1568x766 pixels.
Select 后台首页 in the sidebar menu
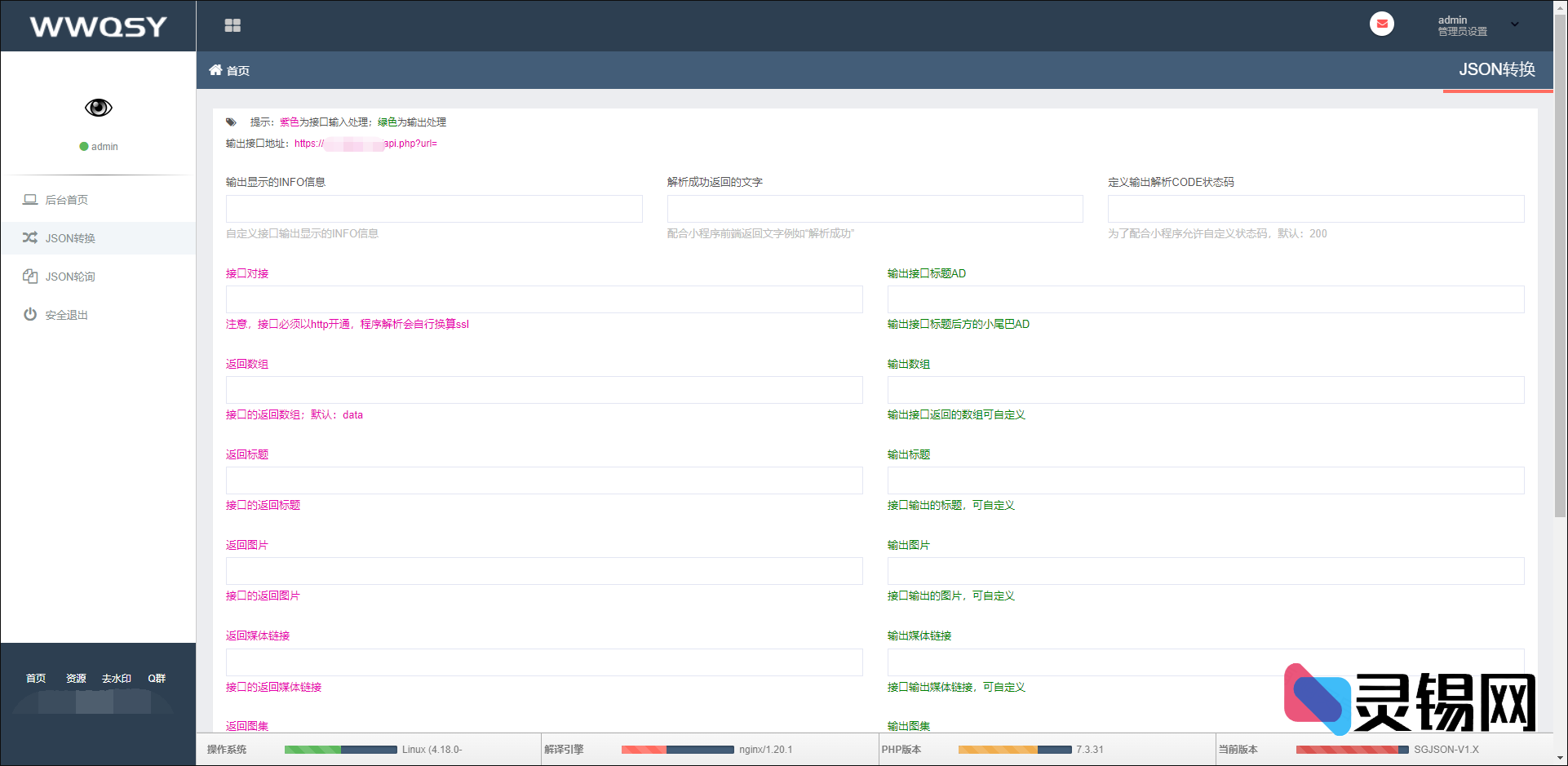(x=64, y=198)
